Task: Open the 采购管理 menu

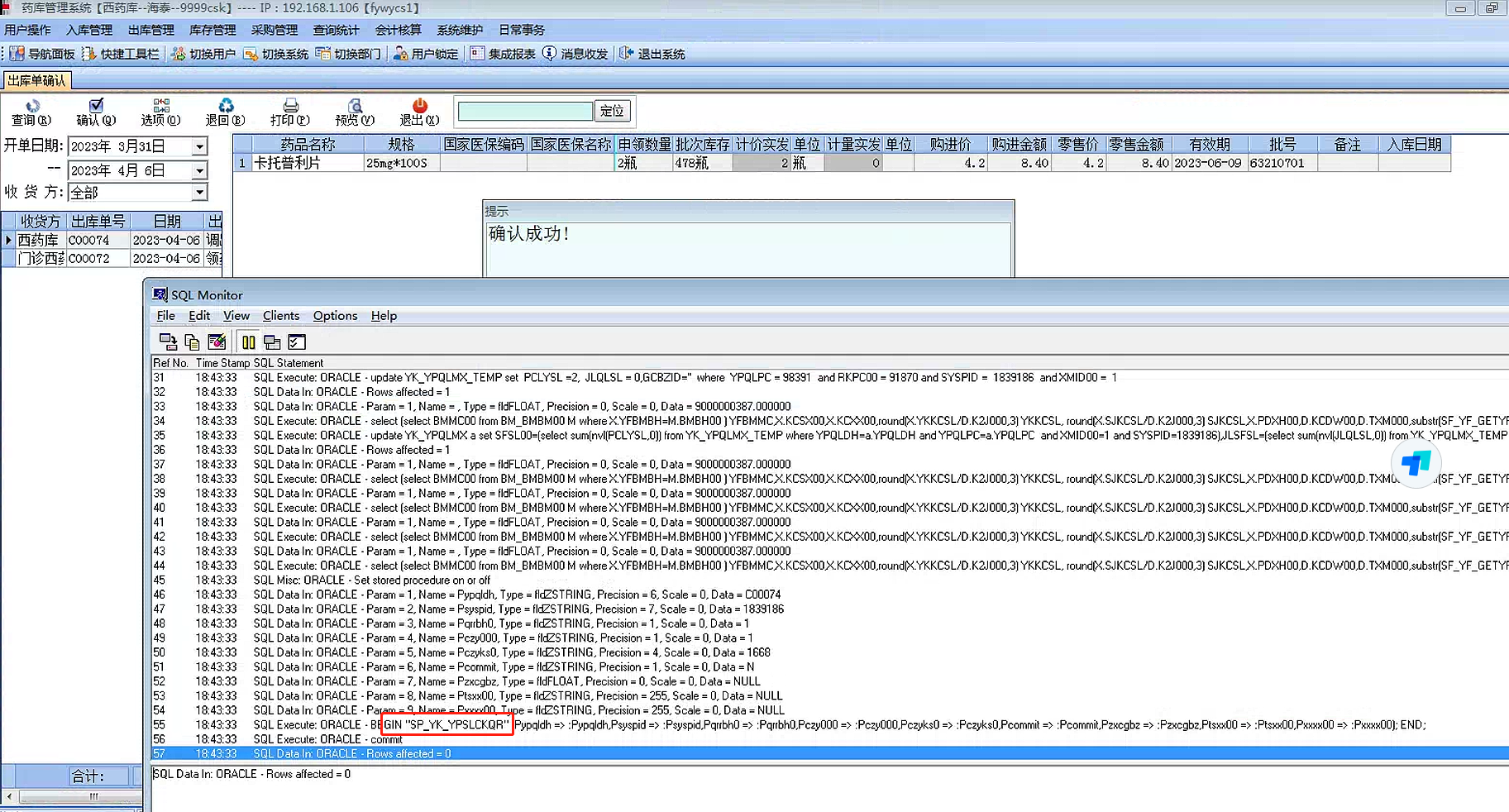Action: coord(275,30)
